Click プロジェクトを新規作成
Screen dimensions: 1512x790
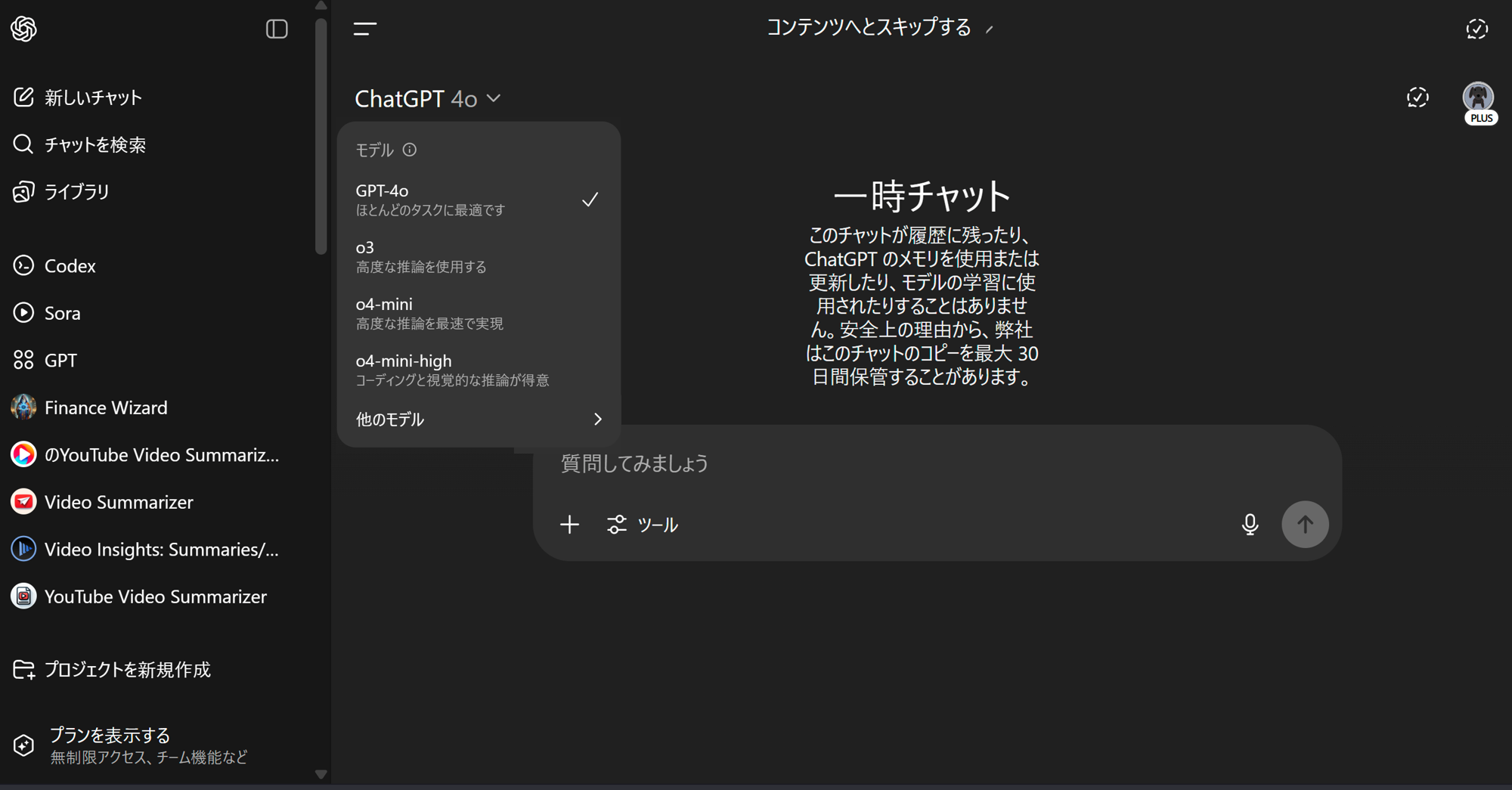(127, 670)
